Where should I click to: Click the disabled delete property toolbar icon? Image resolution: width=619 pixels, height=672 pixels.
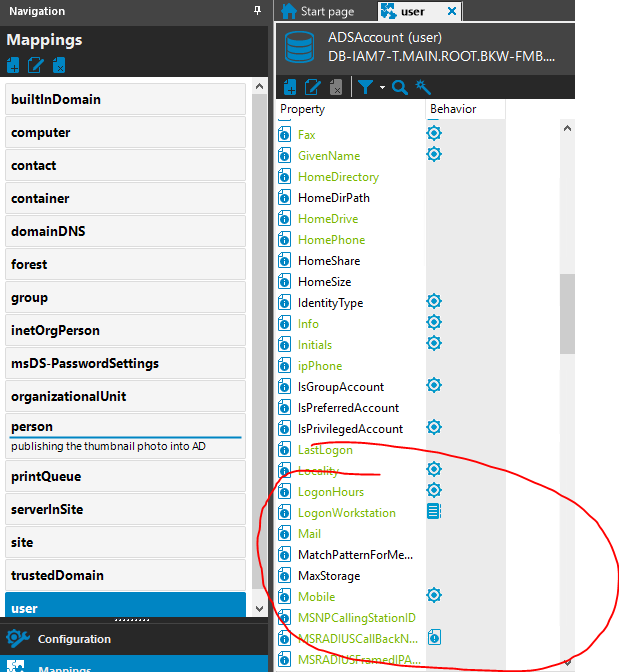point(336,87)
